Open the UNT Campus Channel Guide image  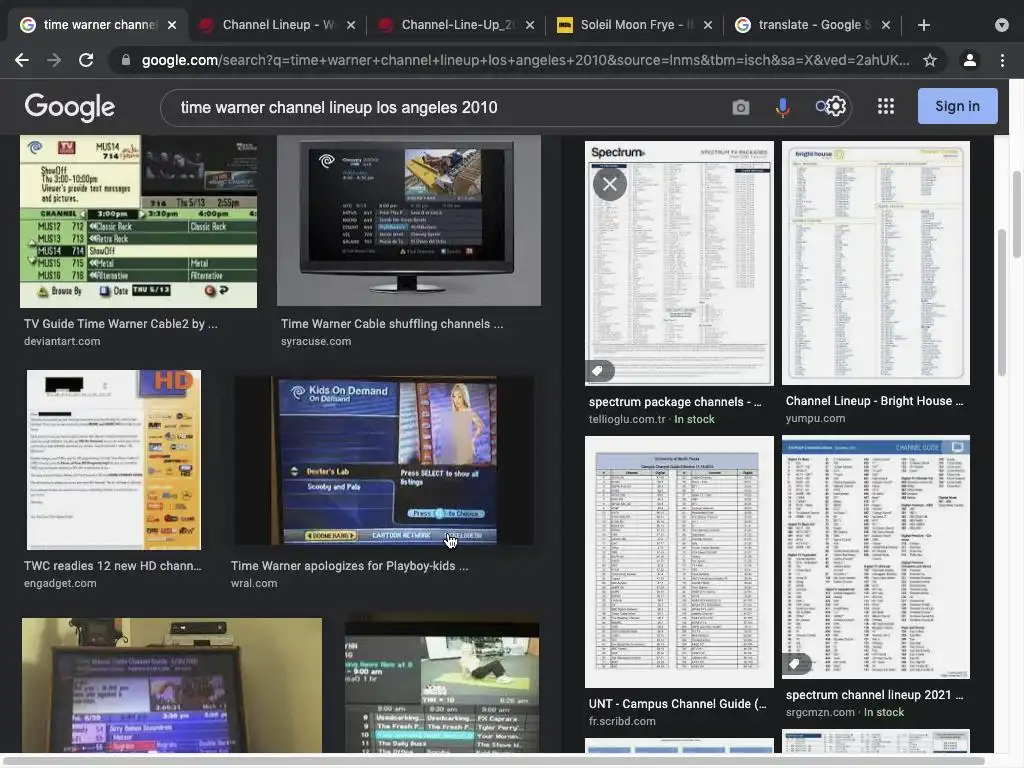coord(679,562)
